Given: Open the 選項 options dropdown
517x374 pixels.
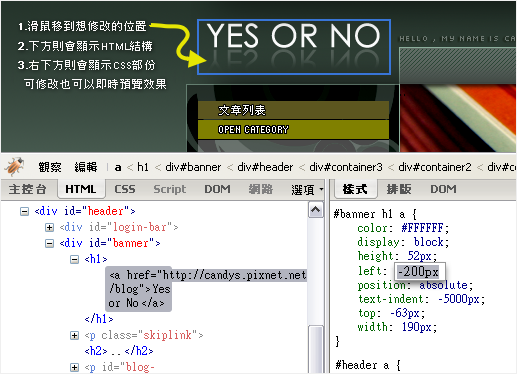Looking at the screenshot, I should point(307,190).
